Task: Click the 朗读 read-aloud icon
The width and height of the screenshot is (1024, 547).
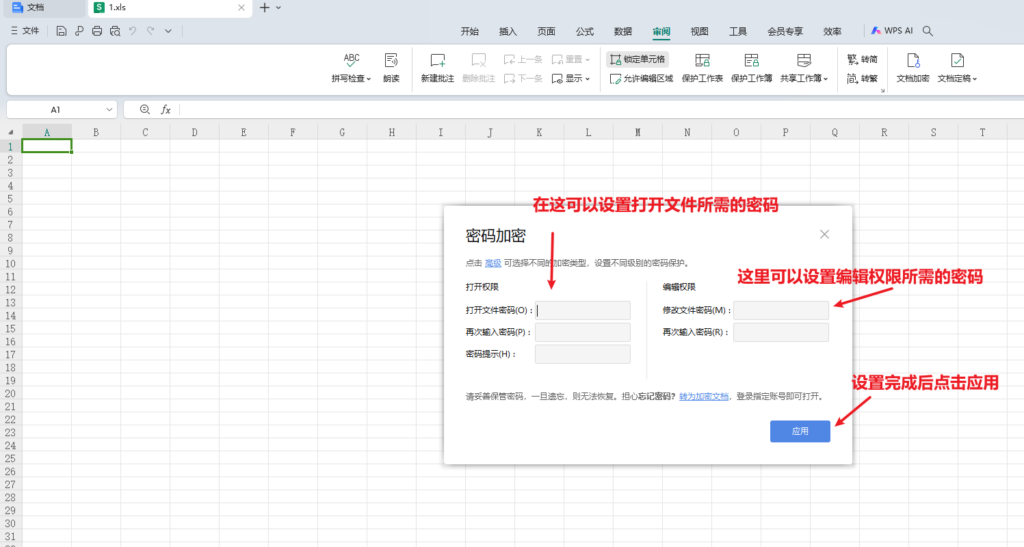Action: point(390,61)
